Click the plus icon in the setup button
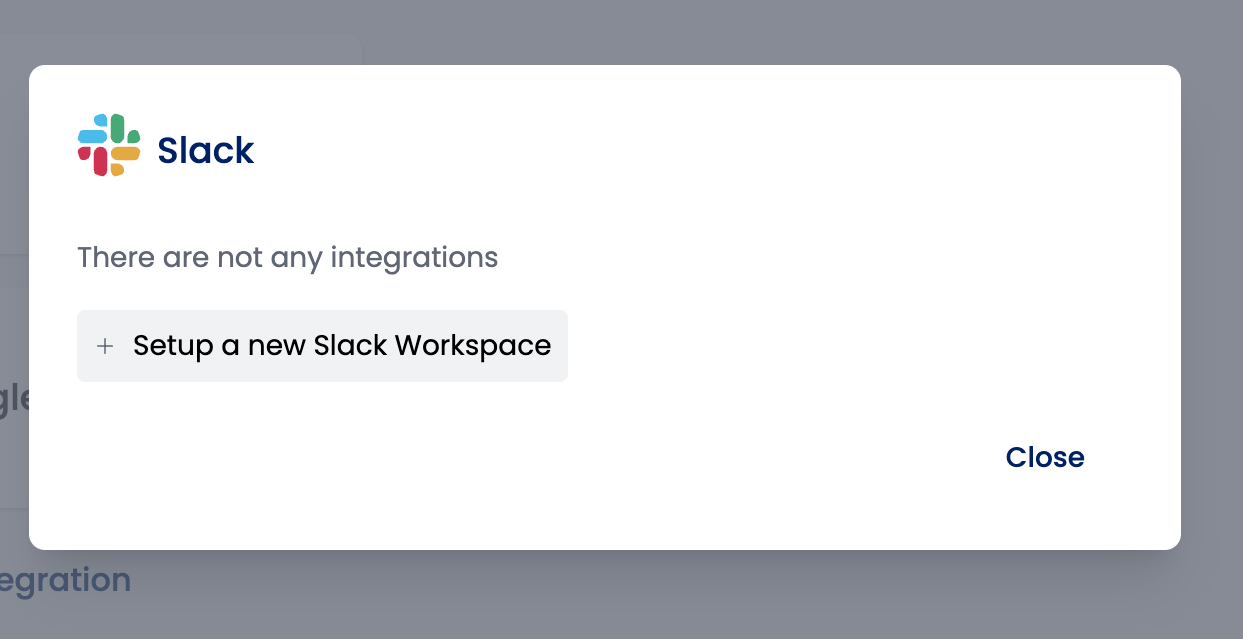Viewport: 1243px width, 639px height. coord(105,346)
